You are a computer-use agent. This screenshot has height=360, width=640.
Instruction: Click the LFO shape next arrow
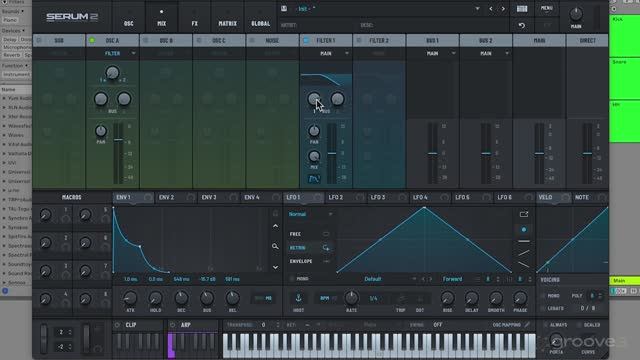pos(430,279)
